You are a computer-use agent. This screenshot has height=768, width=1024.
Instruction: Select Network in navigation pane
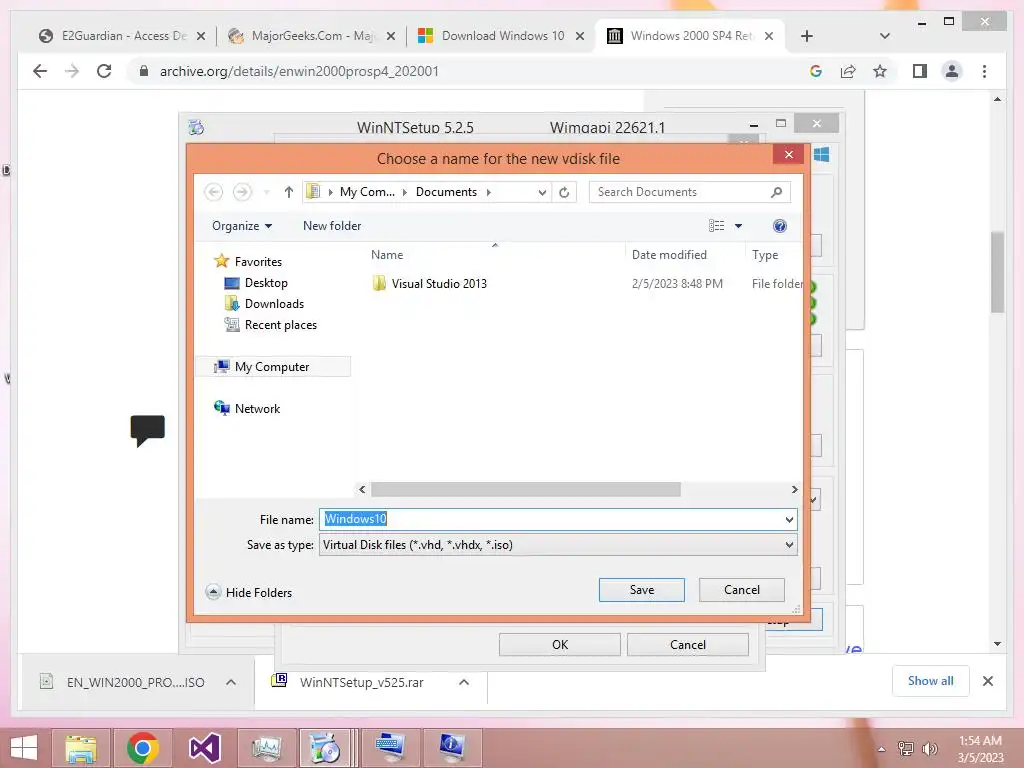[257, 408]
